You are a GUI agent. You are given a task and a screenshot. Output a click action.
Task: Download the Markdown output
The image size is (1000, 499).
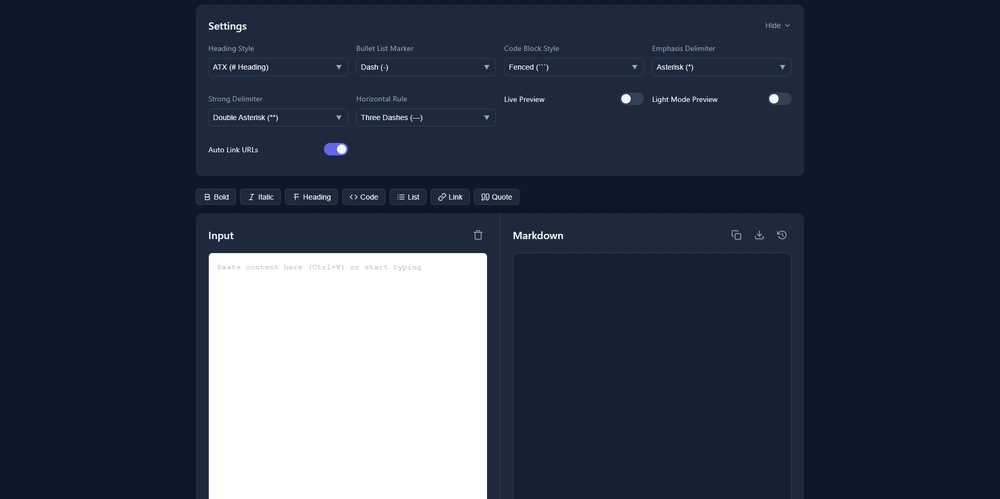coord(759,235)
